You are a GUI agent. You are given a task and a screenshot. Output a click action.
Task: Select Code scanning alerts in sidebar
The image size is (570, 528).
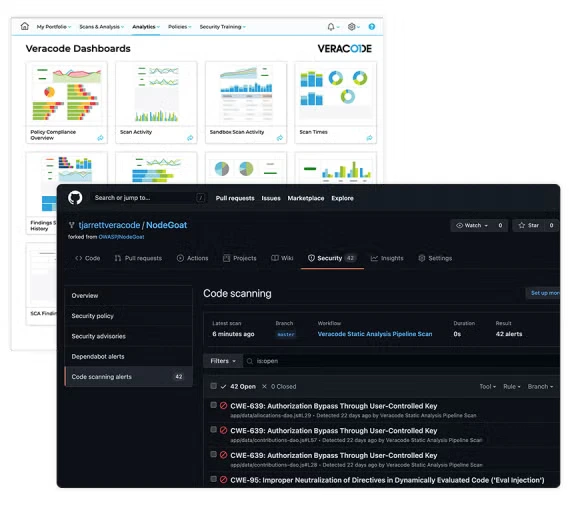click(128, 377)
